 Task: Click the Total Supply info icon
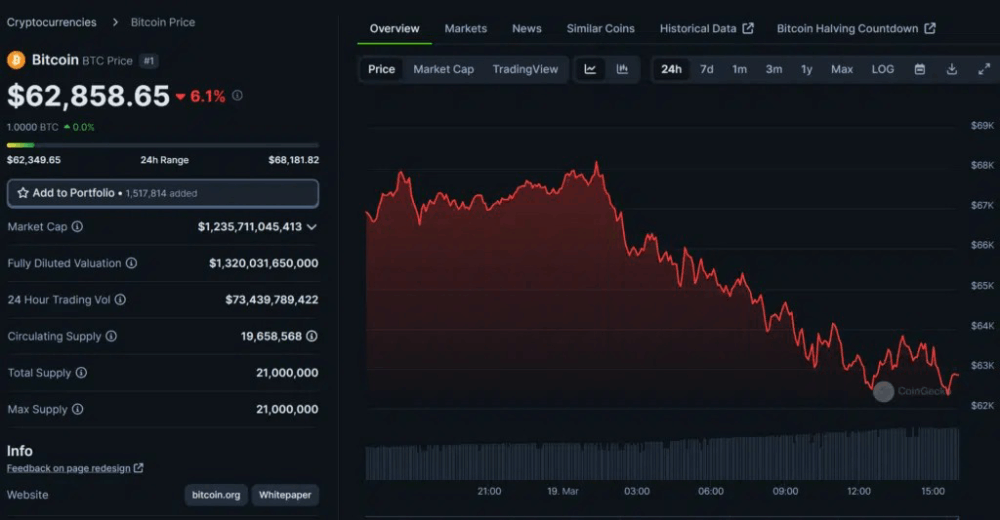81,373
